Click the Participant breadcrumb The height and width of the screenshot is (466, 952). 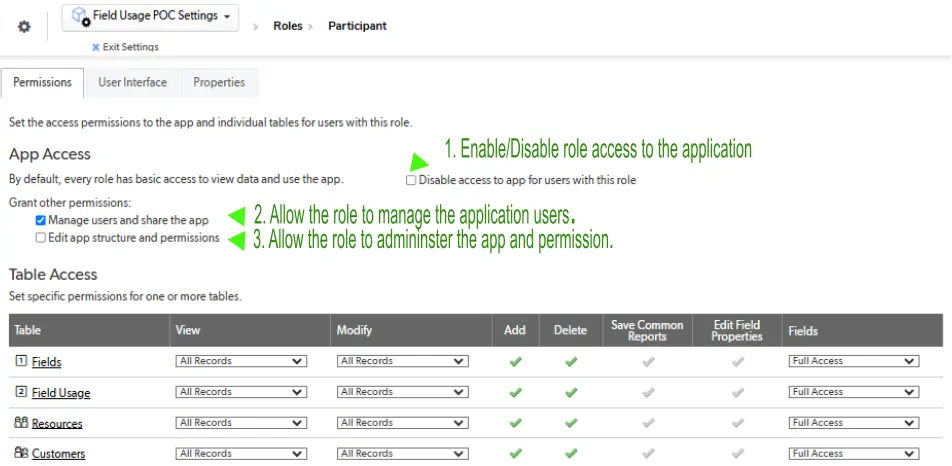click(358, 26)
